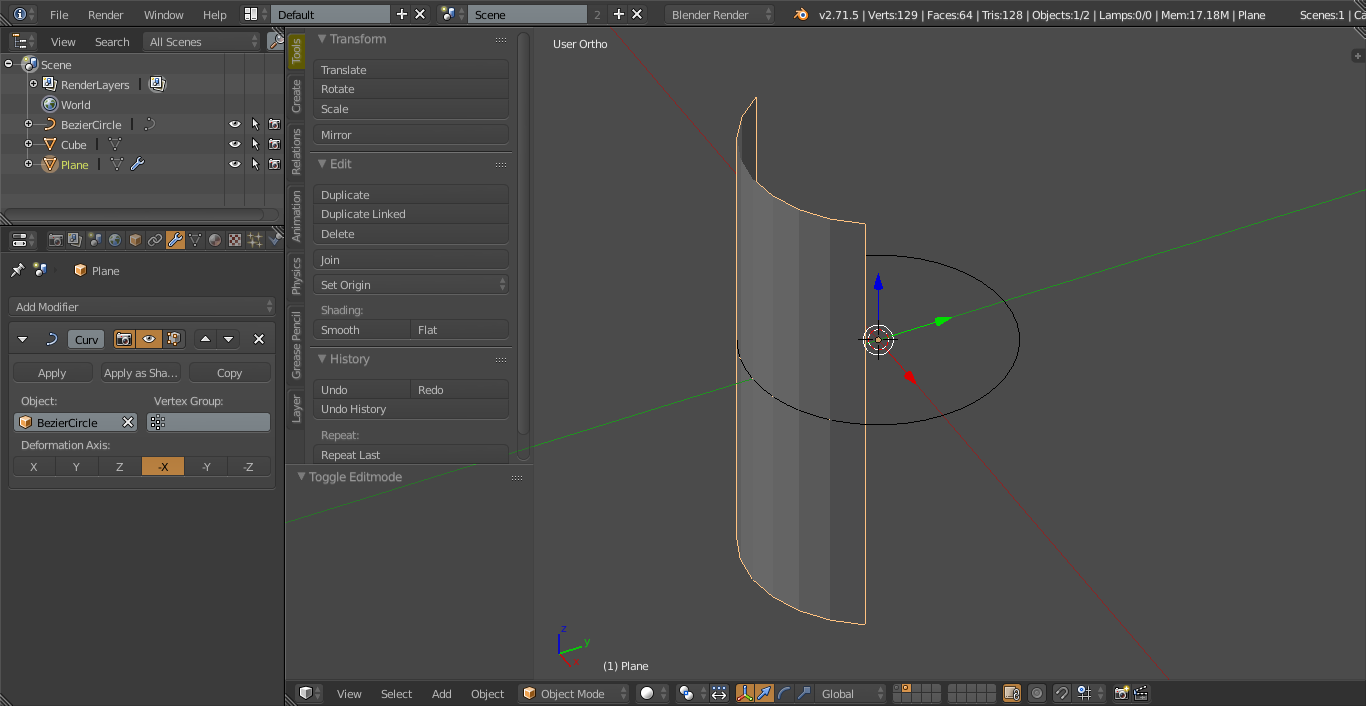Collapse the Curve modifier panel triangle
The image size is (1366, 706).
[x=23, y=339]
